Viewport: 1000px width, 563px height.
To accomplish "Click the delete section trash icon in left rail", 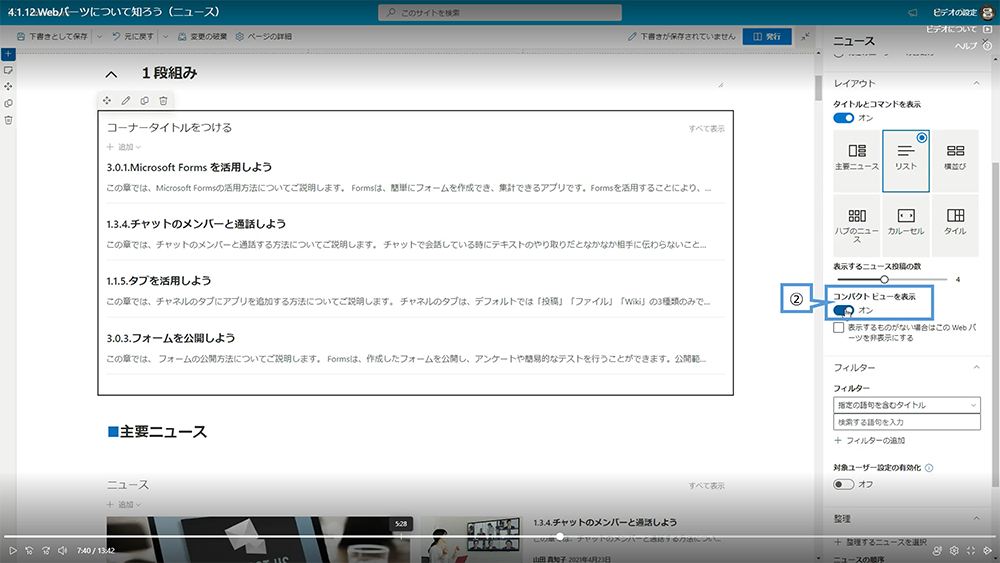I will tap(8, 120).
